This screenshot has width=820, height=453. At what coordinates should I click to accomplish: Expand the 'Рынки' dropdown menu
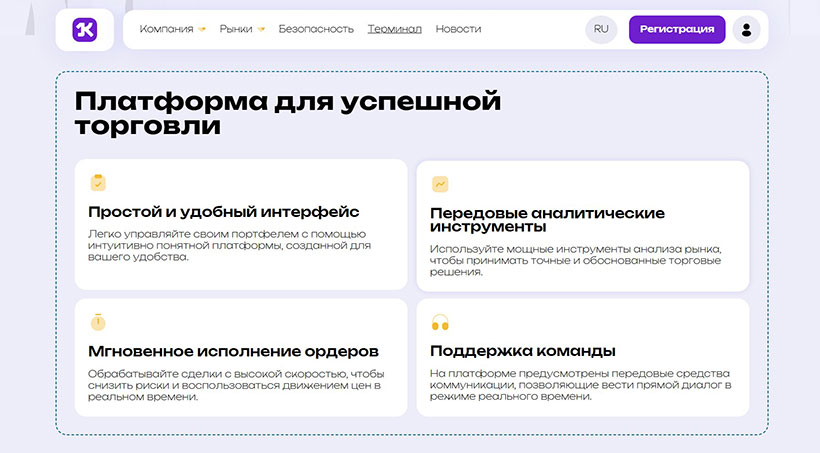(x=241, y=29)
